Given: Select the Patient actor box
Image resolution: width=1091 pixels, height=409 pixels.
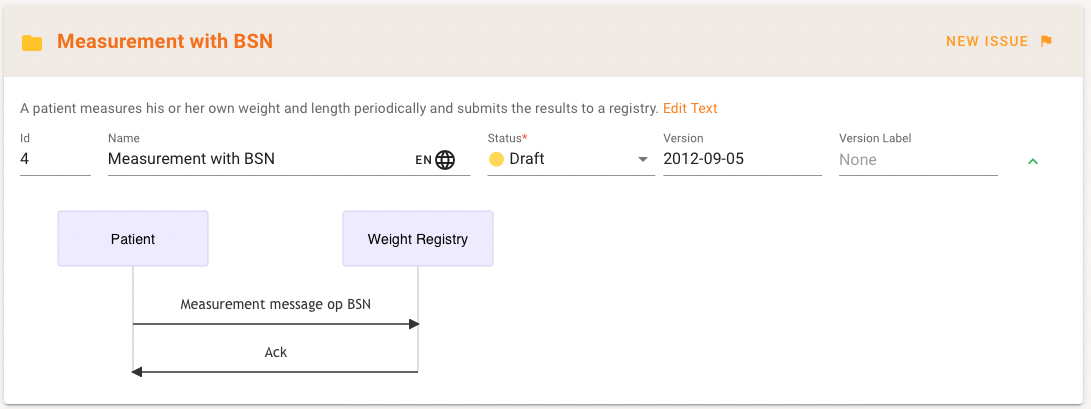Looking at the screenshot, I should tap(133, 239).
